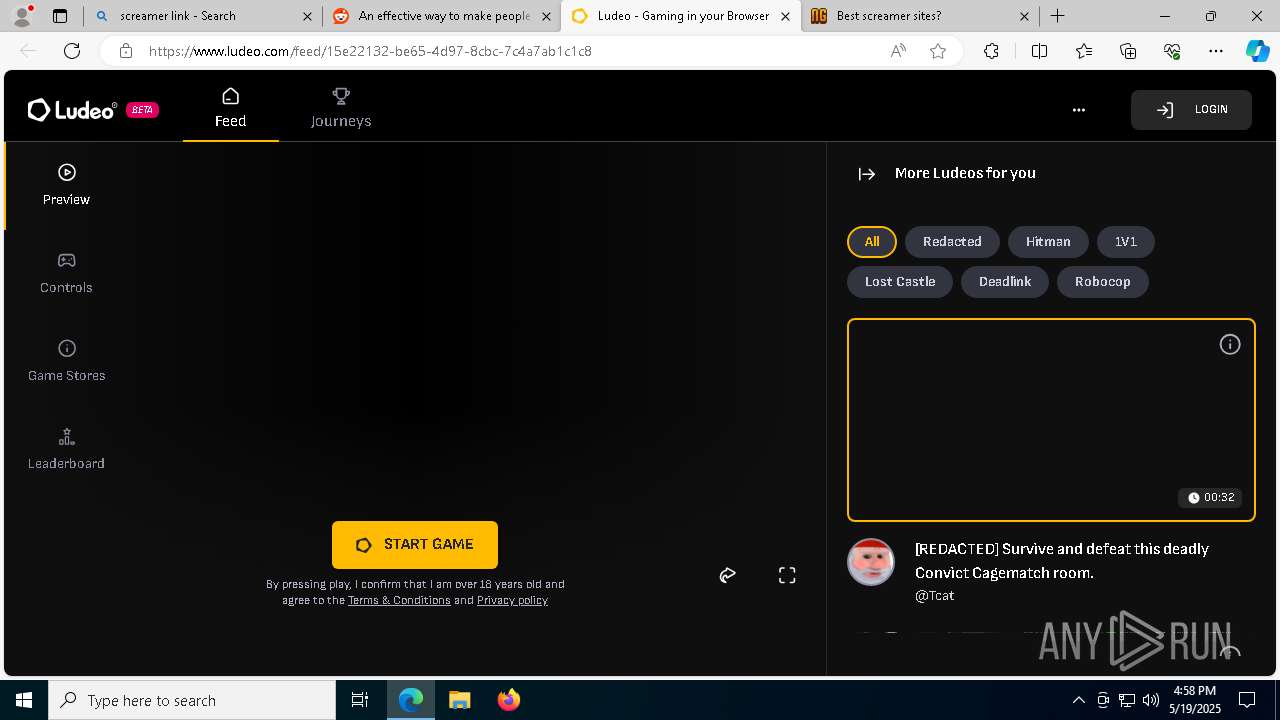Click the Ludeo logo

tap(72, 110)
